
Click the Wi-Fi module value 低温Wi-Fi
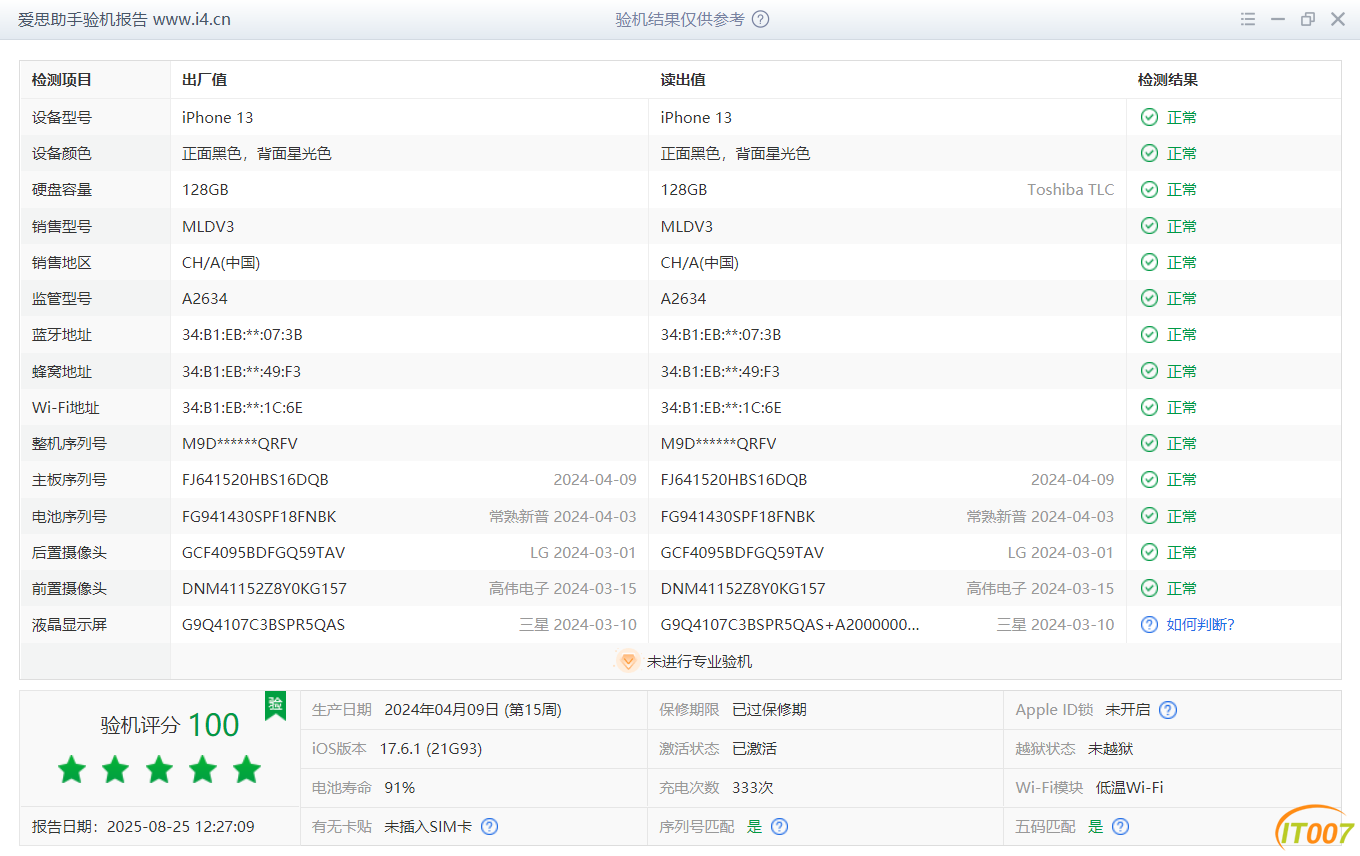pos(1130,788)
